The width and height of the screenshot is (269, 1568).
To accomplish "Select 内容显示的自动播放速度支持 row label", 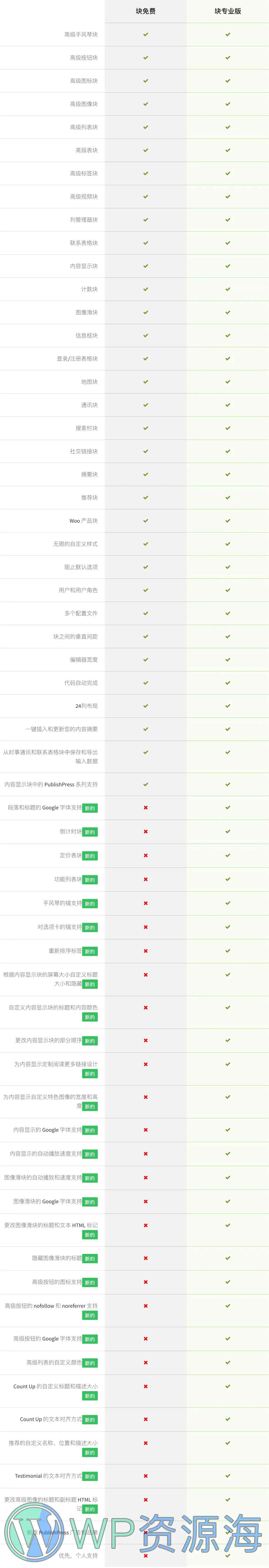I will pos(46,1154).
